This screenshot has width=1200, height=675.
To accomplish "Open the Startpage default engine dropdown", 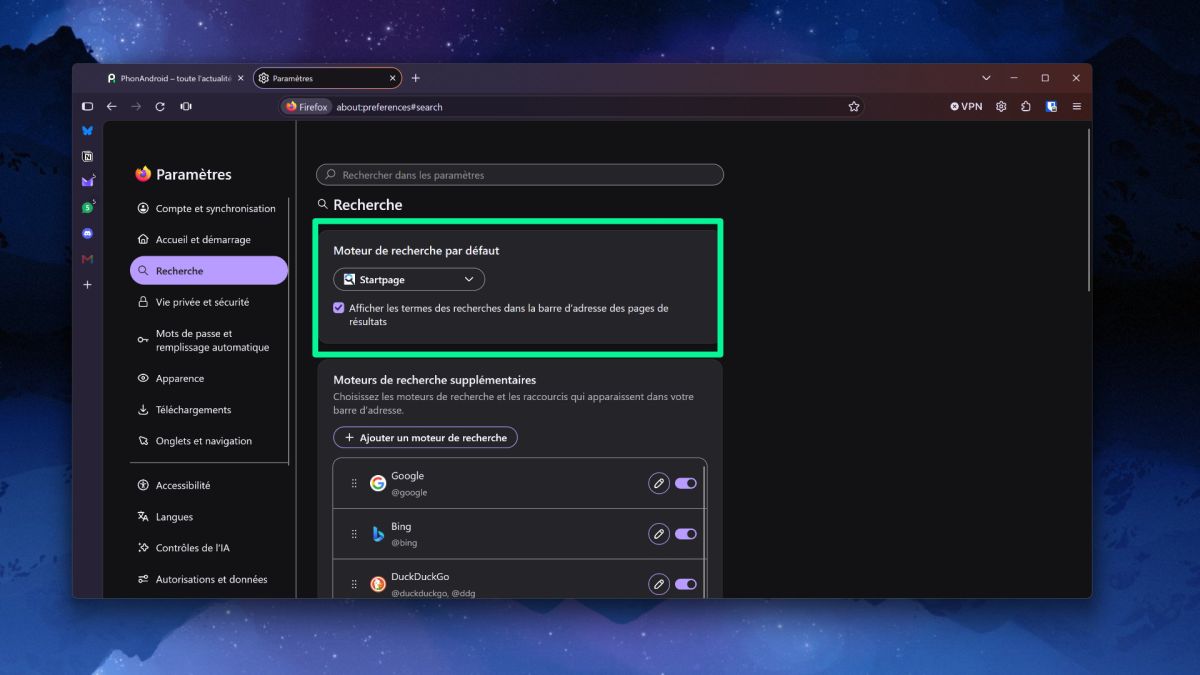I will point(409,280).
